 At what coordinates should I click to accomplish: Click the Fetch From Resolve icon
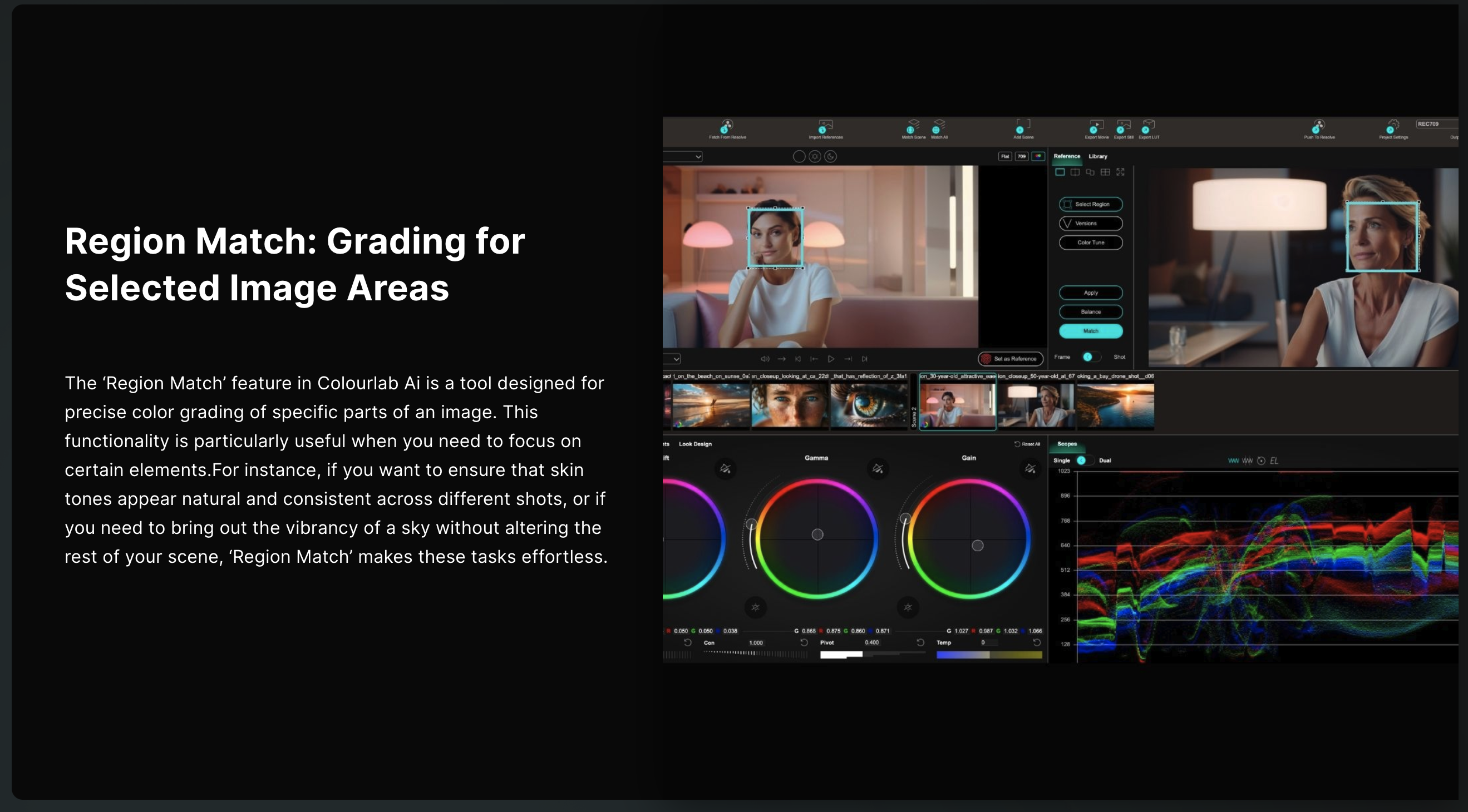(727, 126)
